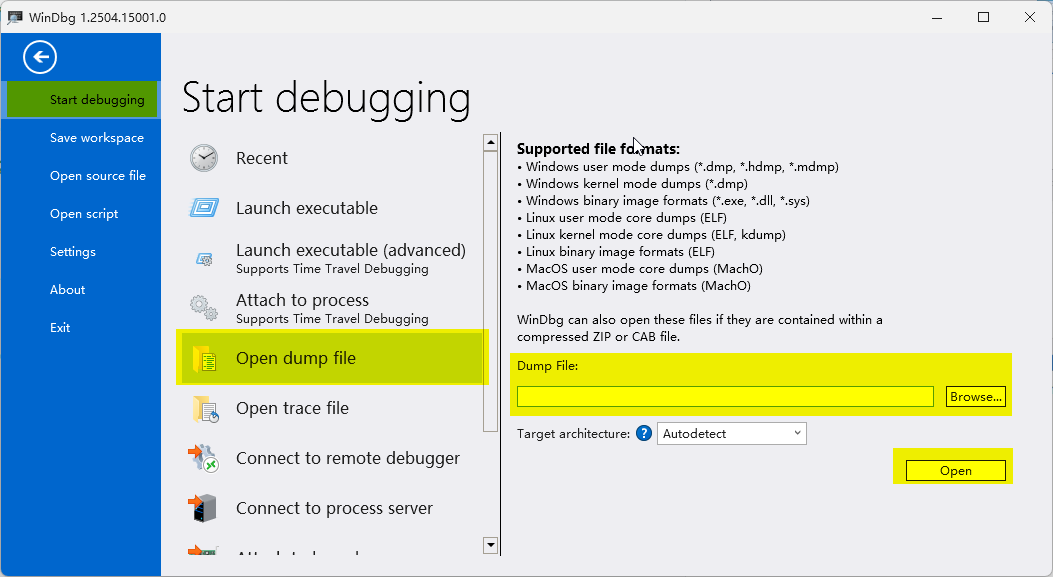This screenshot has width=1053, height=577.
Task: Close the WinDbg window
Action: pos(1029,17)
